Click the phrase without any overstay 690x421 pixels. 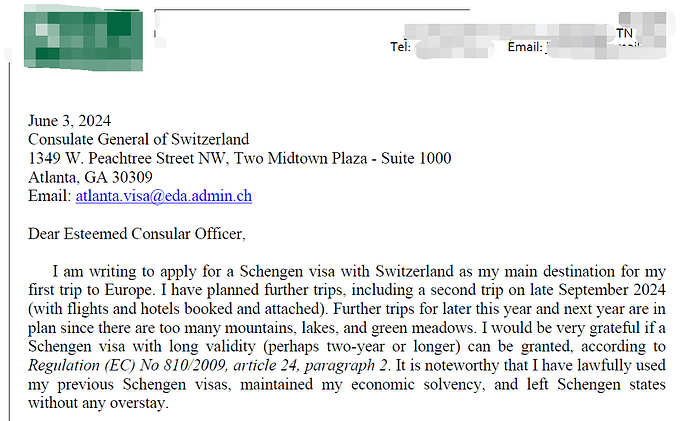(x=99, y=403)
